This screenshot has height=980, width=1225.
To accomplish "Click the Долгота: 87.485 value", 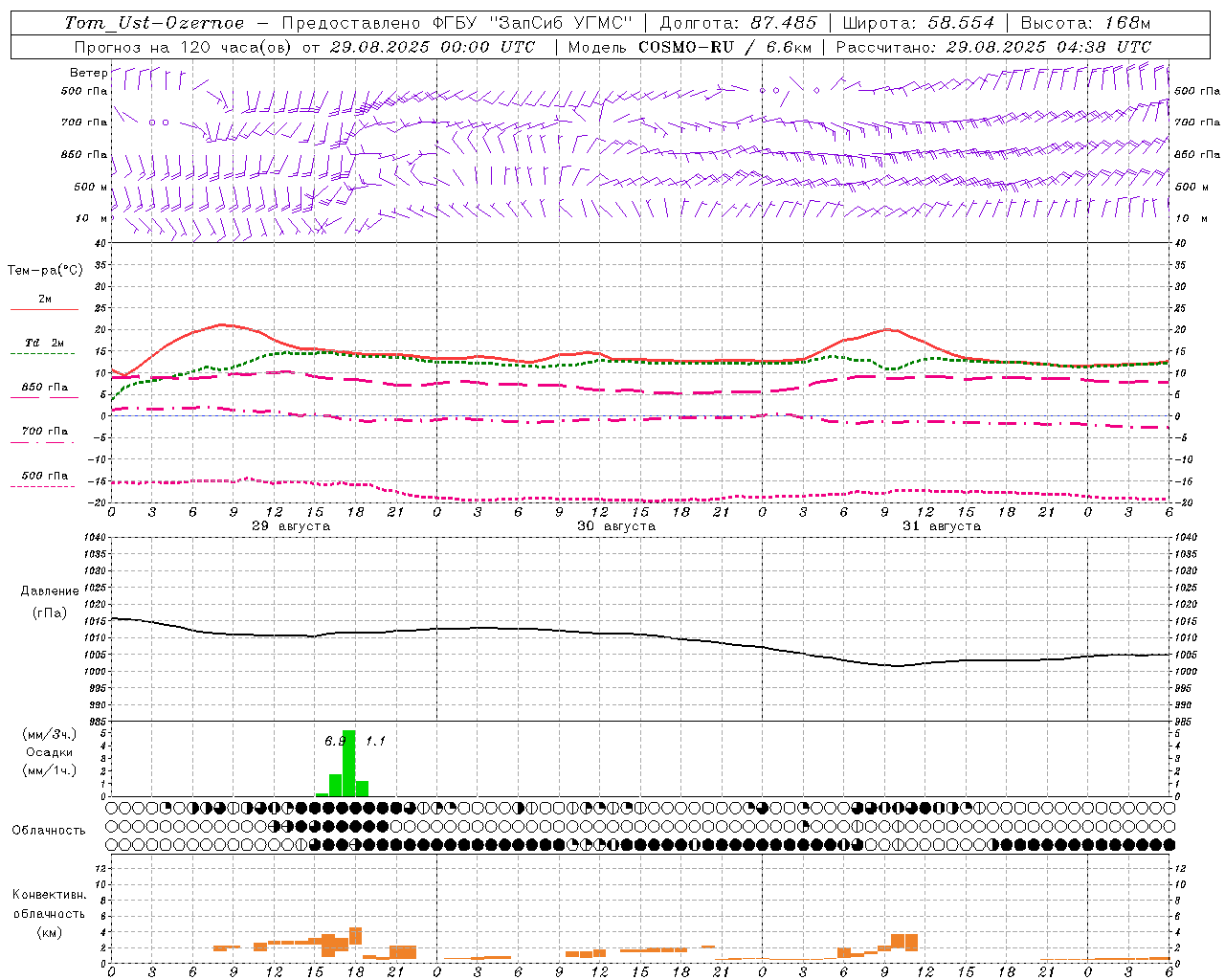I will click(x=739, y=23).
